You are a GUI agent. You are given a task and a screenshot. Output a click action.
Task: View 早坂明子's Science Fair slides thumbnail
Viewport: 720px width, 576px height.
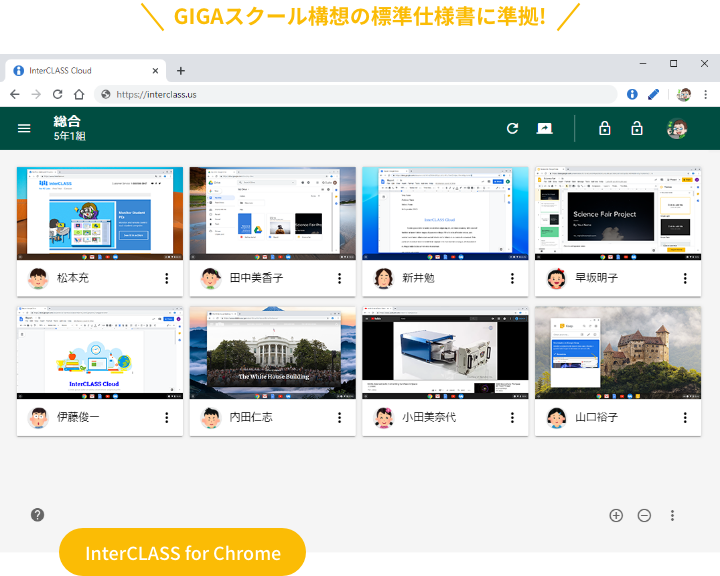618,214
